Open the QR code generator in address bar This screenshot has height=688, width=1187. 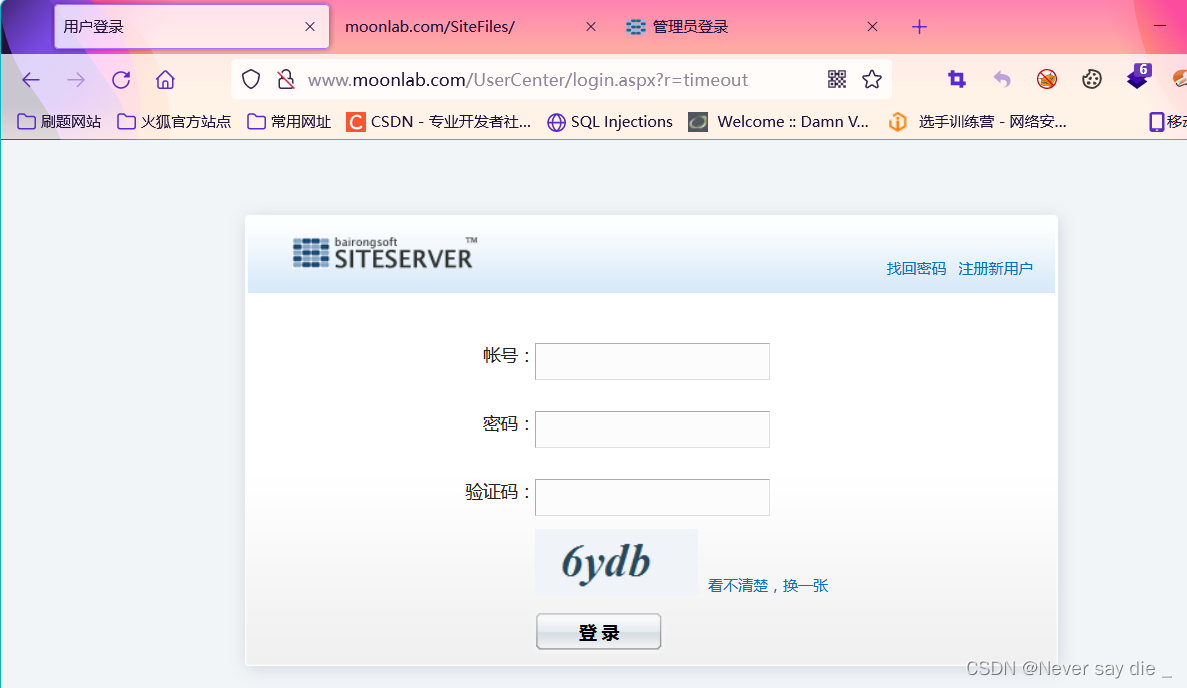[837, 79]
